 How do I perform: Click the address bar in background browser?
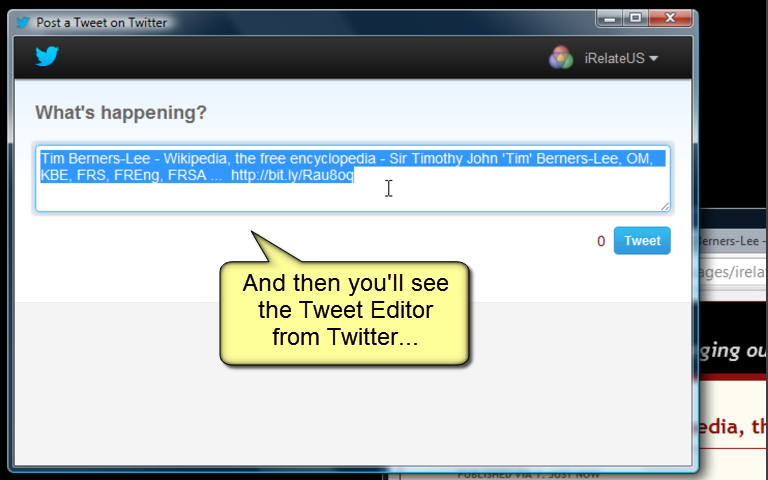733,271
